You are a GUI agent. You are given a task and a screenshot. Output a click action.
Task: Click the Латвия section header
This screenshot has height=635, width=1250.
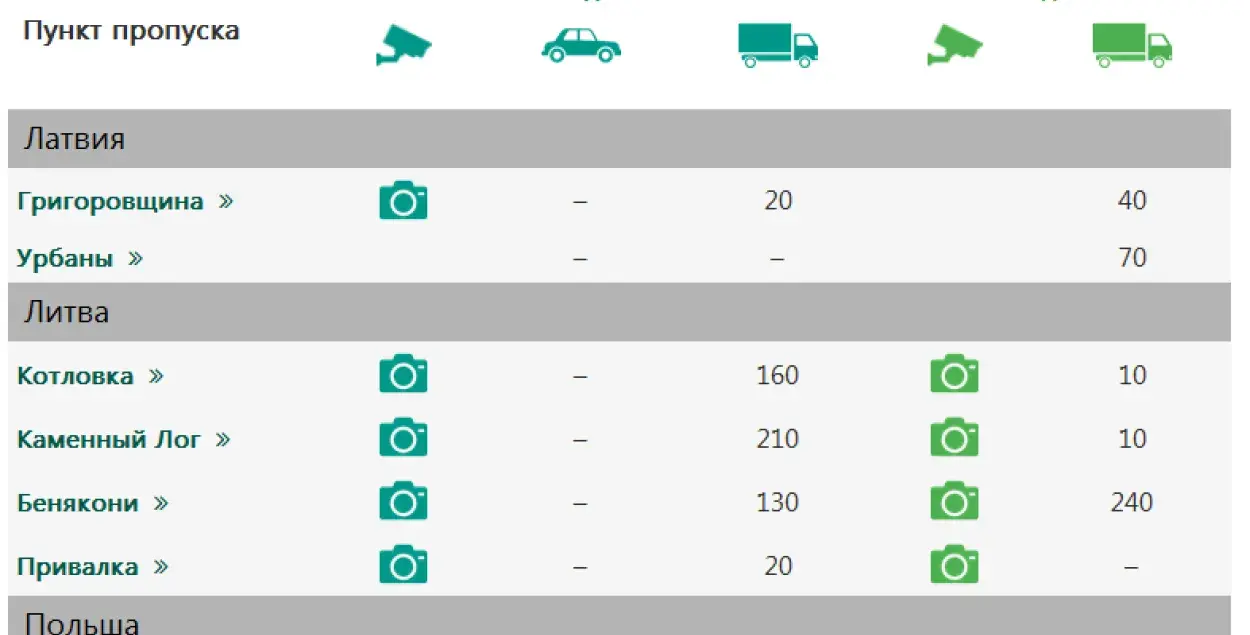pos(619,138)
